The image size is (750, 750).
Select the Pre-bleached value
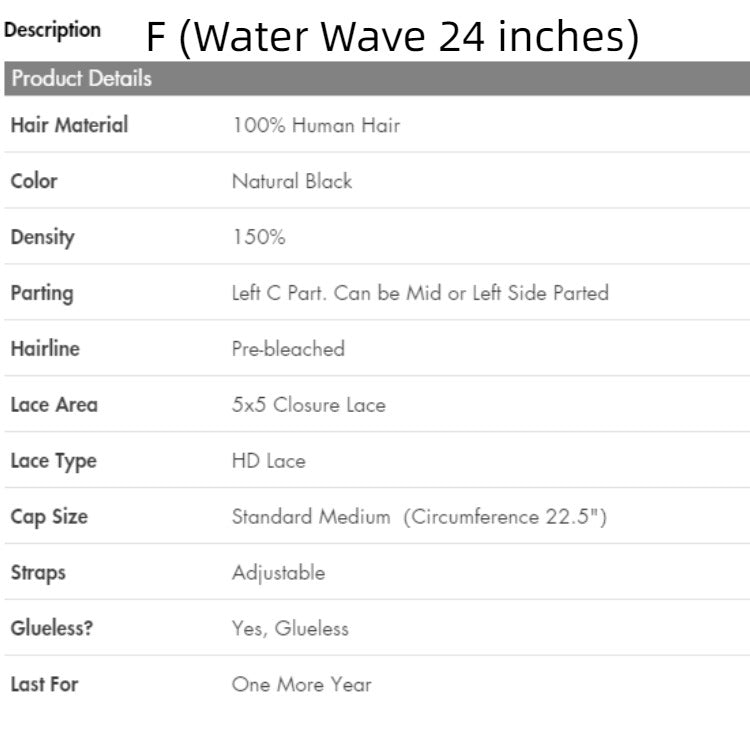click(288, 349)
